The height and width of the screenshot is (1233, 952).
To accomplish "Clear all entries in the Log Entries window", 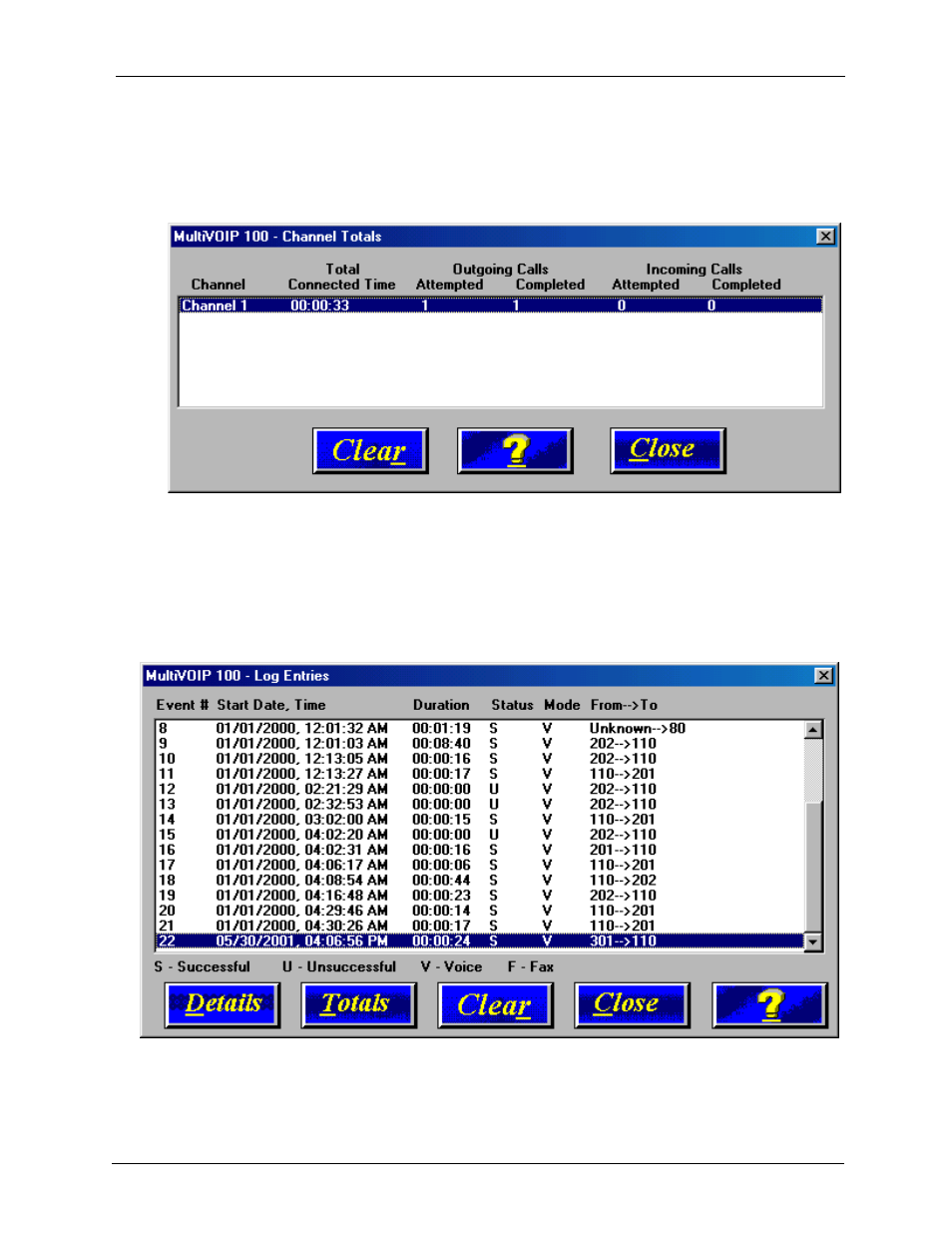I will point(496,1004).
